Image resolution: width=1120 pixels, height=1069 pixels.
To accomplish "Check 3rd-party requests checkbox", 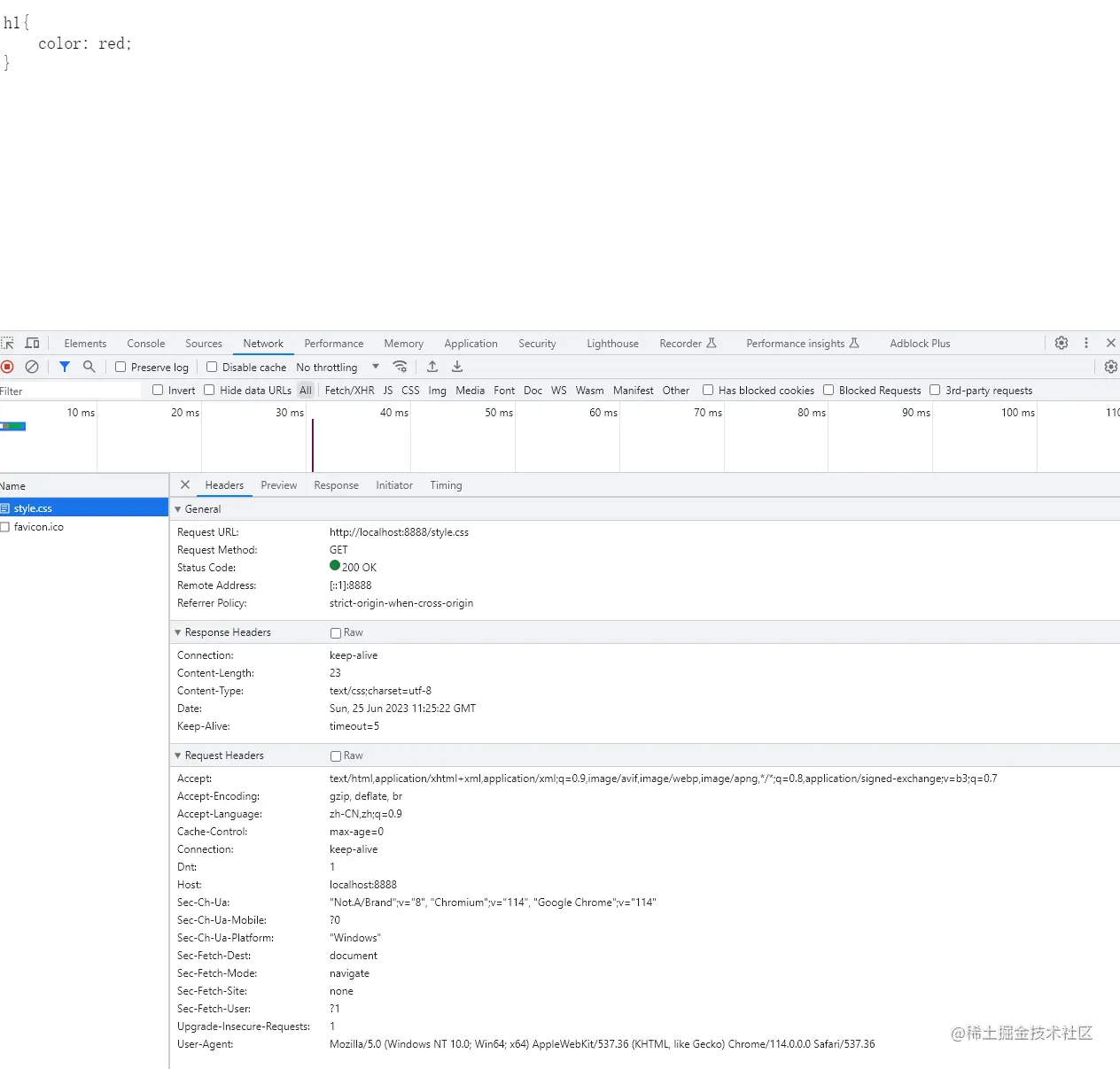I will (935, 390).
